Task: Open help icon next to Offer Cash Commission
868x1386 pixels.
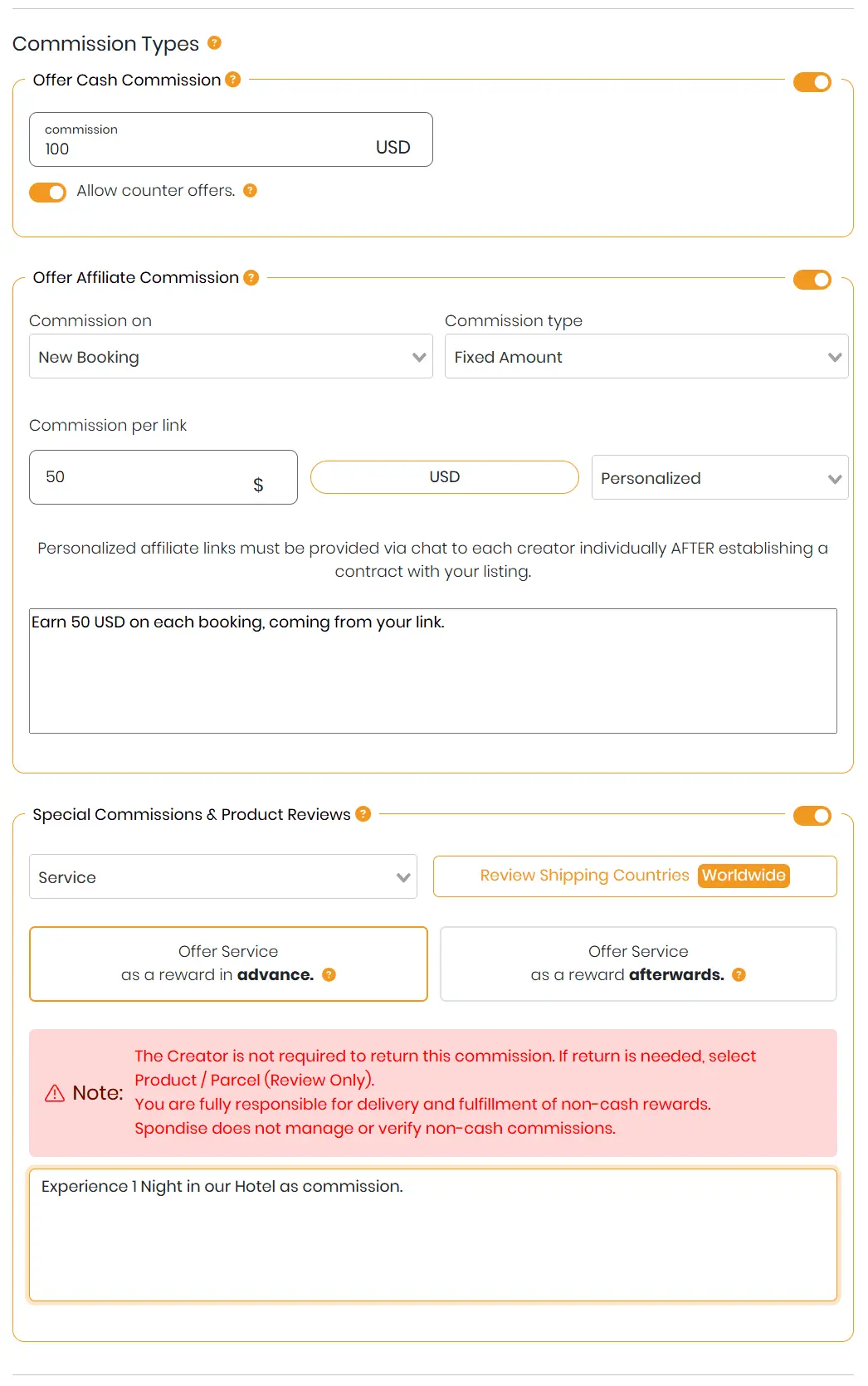Action: pyautogui.click(x=233, y=79)
